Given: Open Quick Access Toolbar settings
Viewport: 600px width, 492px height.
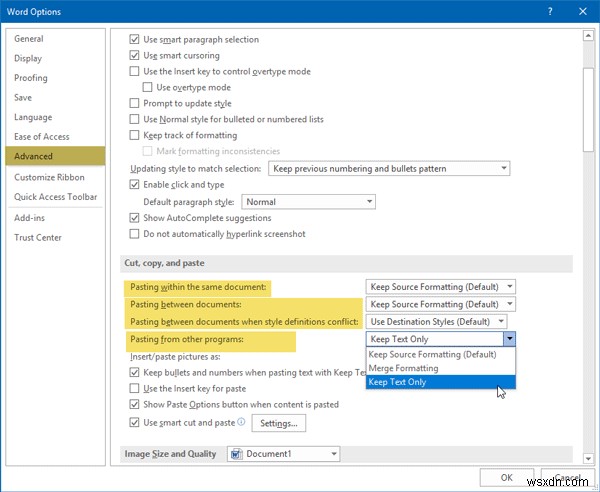Looking at the screenshot, I should 55,197.
